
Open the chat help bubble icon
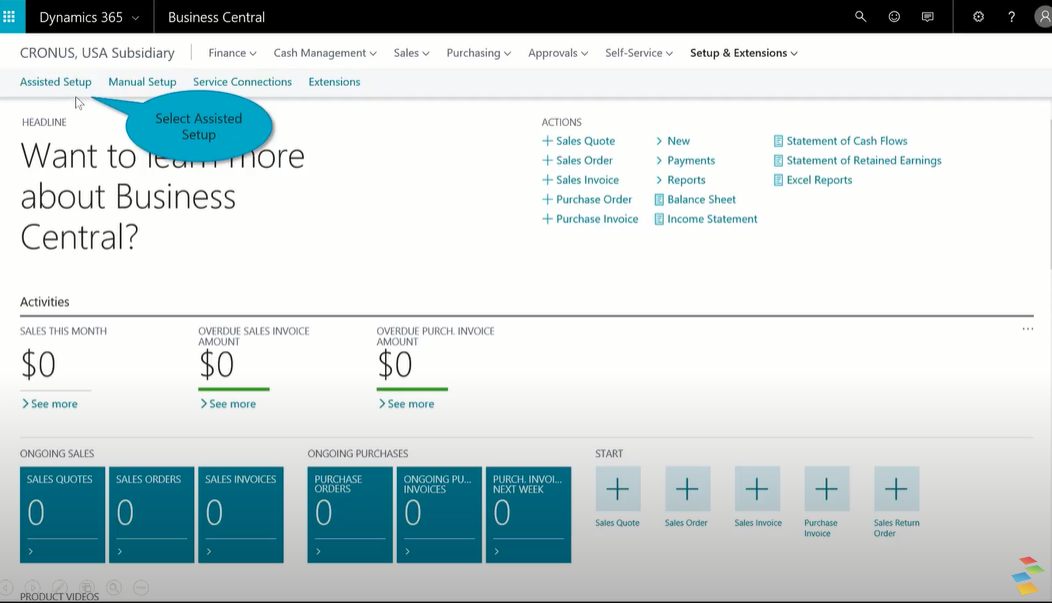928,17
